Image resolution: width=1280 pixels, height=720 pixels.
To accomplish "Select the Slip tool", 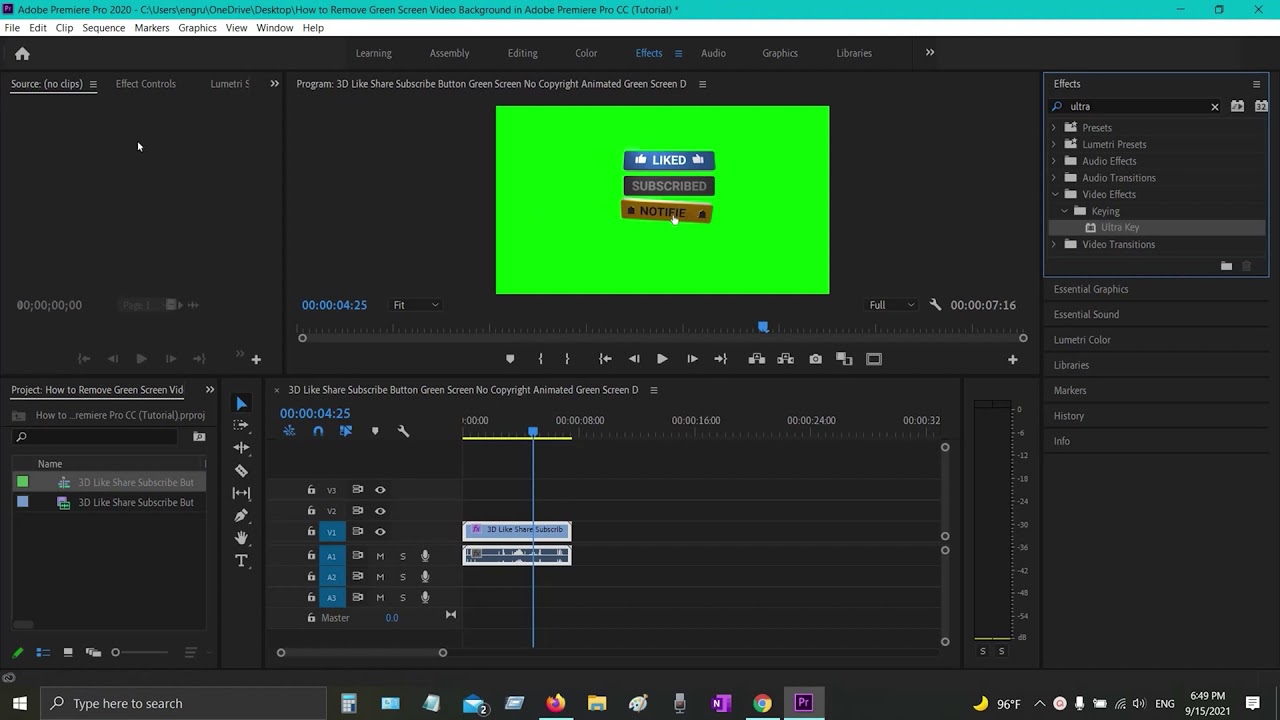I will [241, 493].
